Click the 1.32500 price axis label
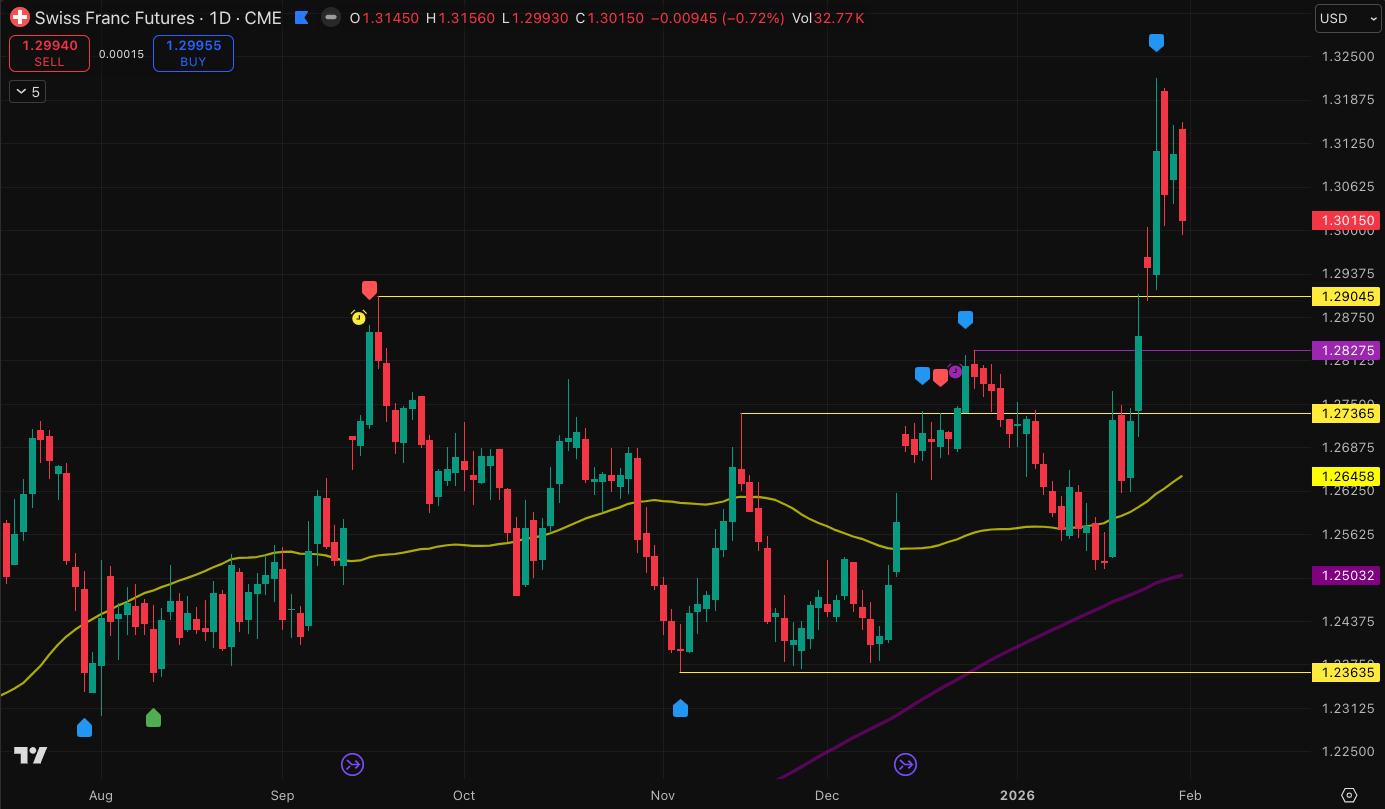Viewport: 1385px width, 809px height. [1346, 57]
